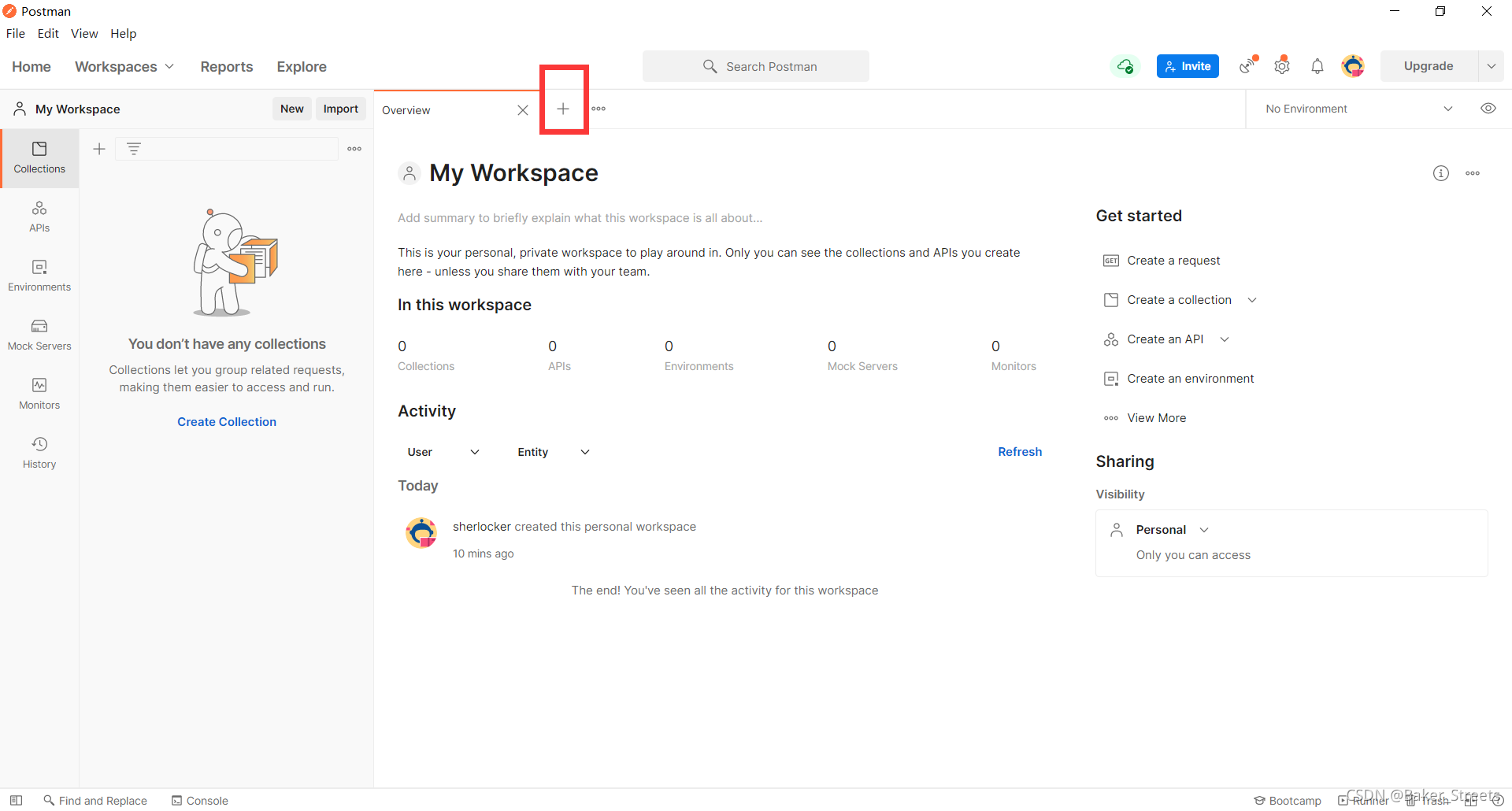1512x811 pixels.
Task: Click the Upgrade button
Action: pyautogui.click(x=1429, y=66)
